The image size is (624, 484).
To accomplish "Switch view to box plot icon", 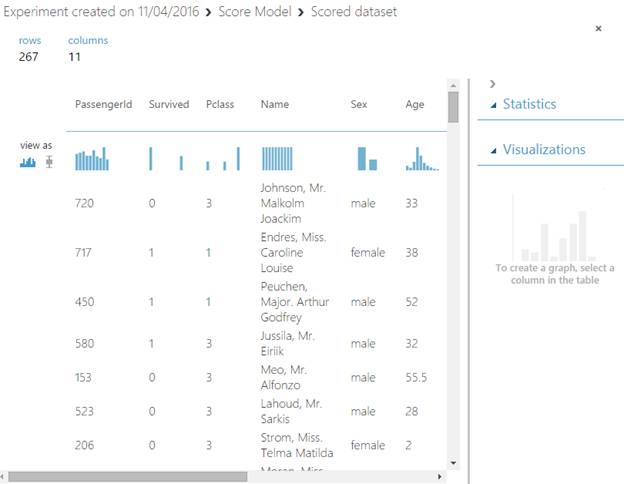I will click(49, 162).
